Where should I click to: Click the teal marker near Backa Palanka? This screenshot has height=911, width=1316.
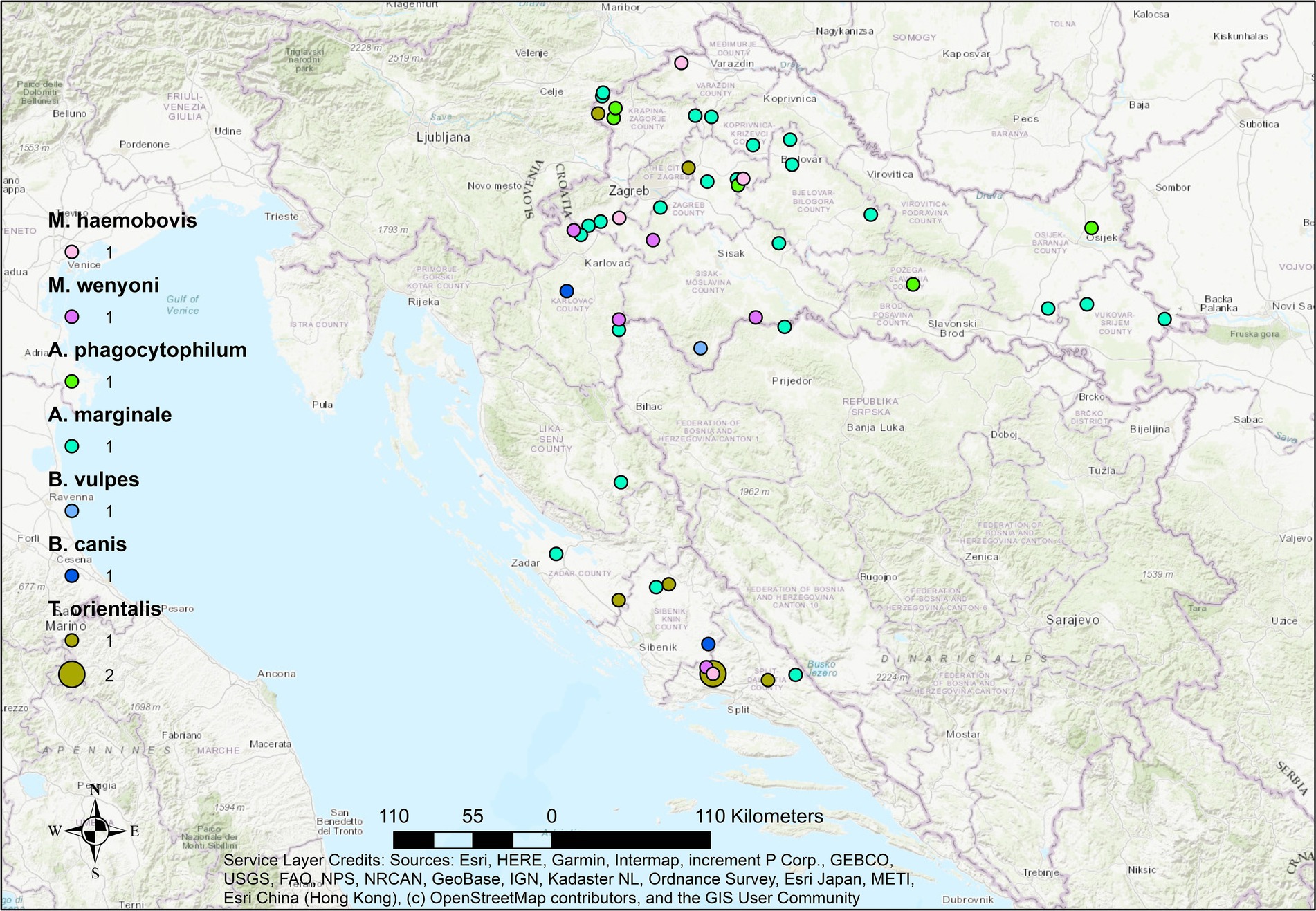[x=1164, y=319]
